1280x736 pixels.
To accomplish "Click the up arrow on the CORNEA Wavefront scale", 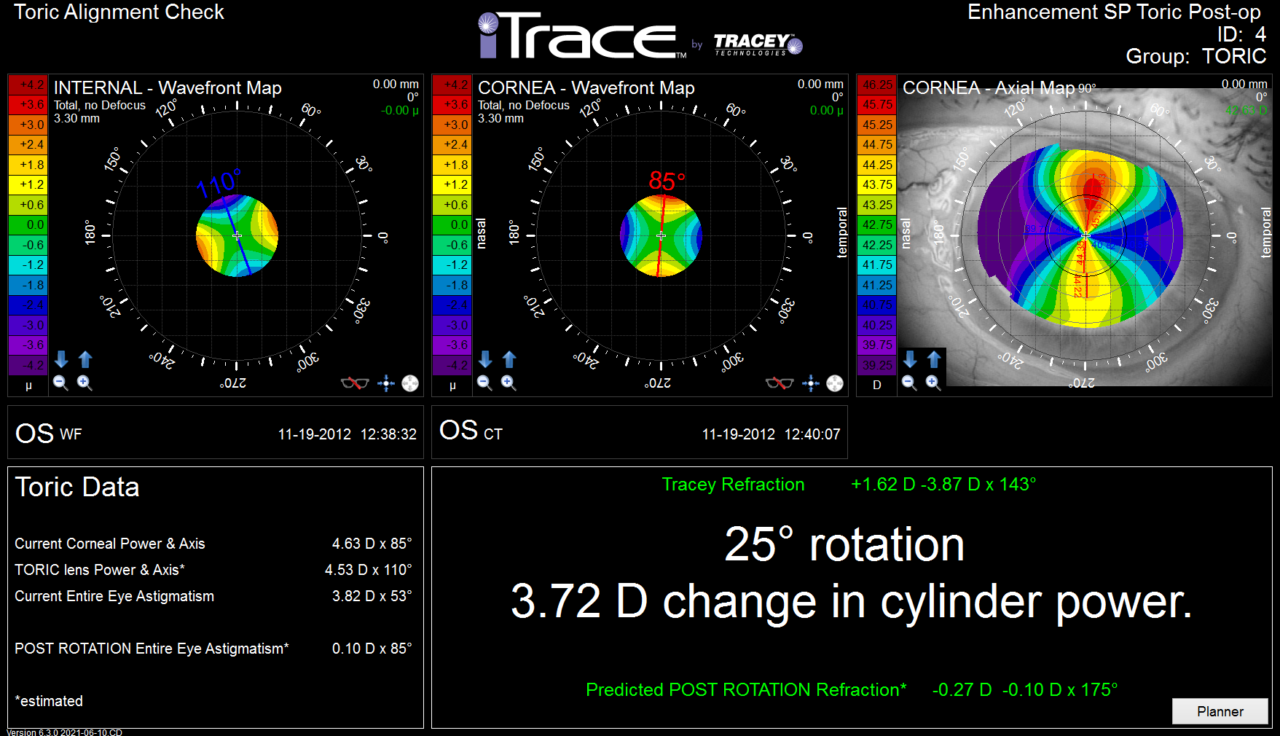I will pyautogui.click(x=509, y=357).
